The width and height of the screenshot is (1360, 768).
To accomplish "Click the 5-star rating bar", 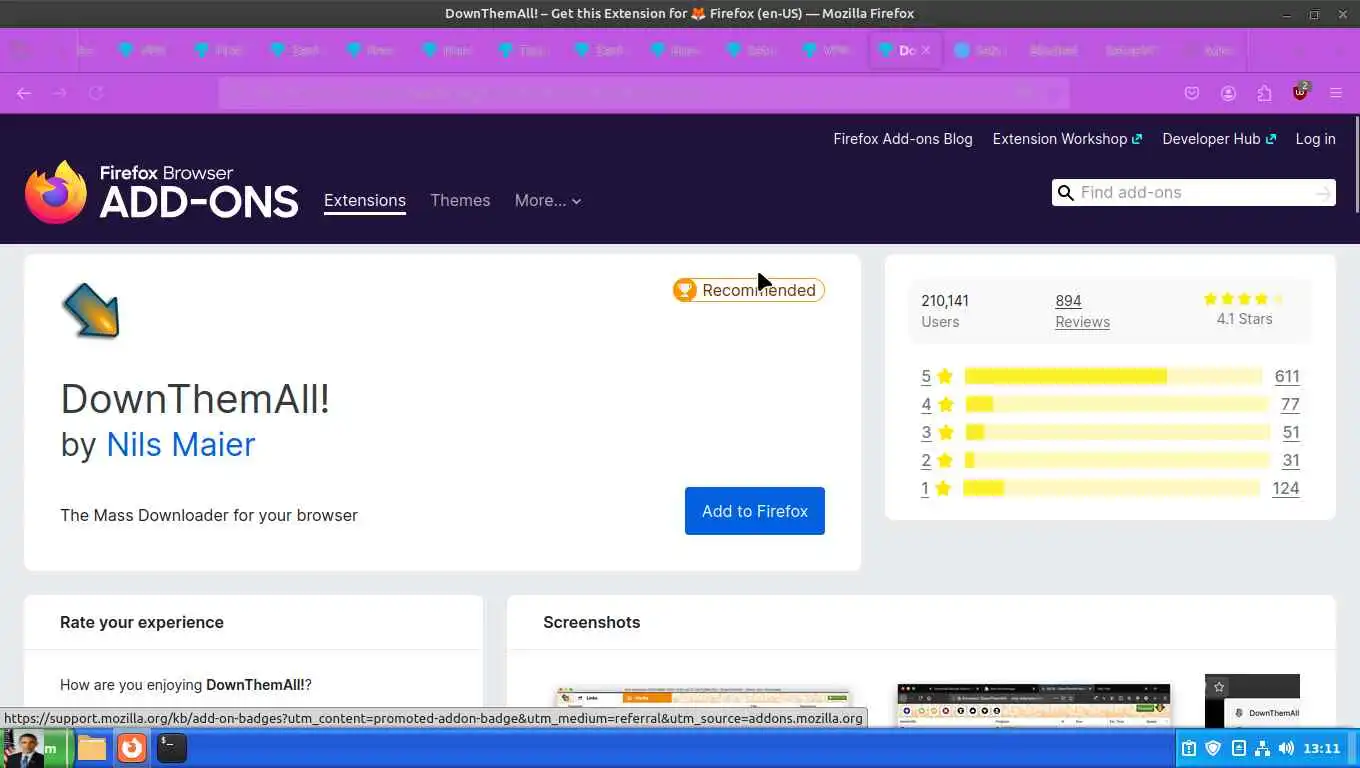I will coord(1114,376).
